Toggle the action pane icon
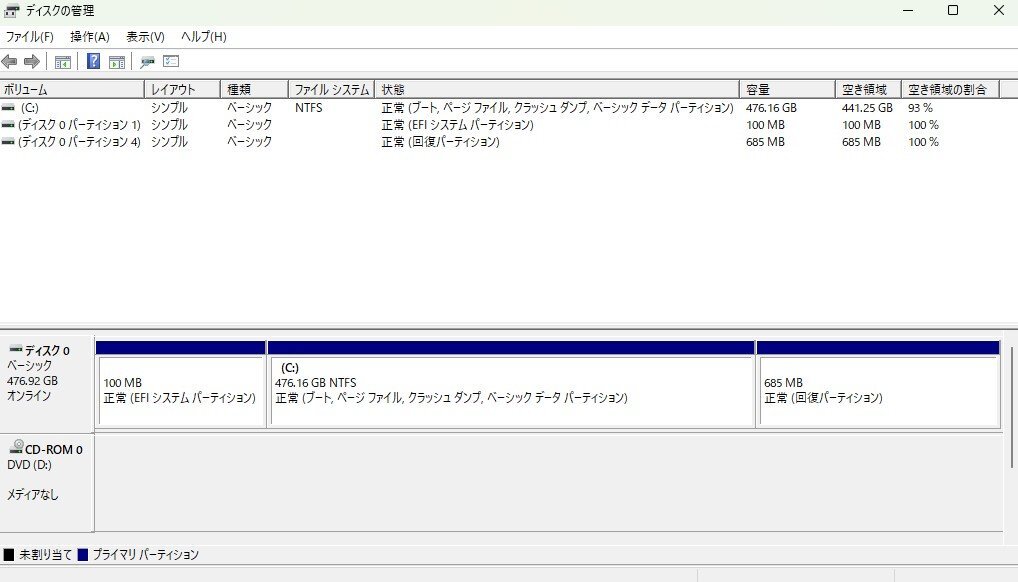The image size is (1018, 582). tap(116, 61)
